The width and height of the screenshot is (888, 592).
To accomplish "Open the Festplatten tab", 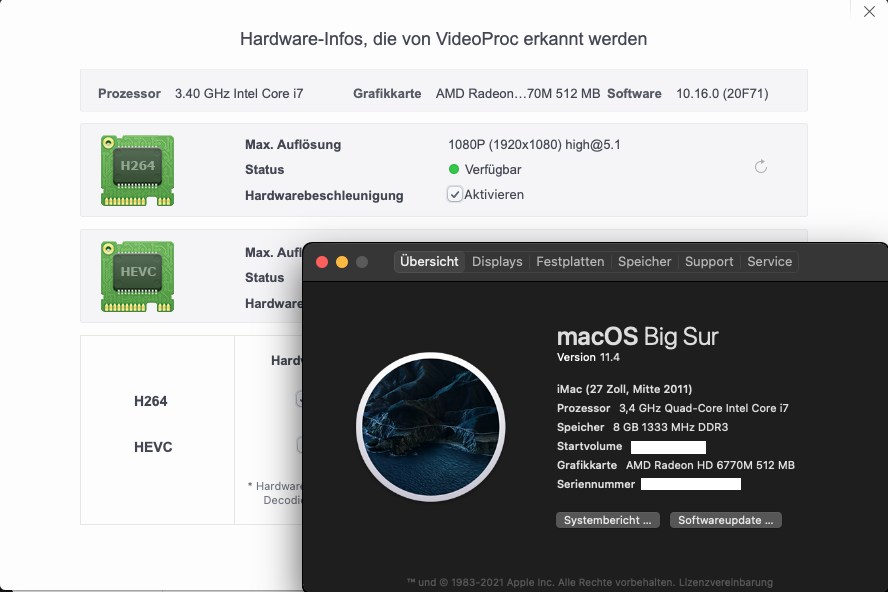I will 570,262.
